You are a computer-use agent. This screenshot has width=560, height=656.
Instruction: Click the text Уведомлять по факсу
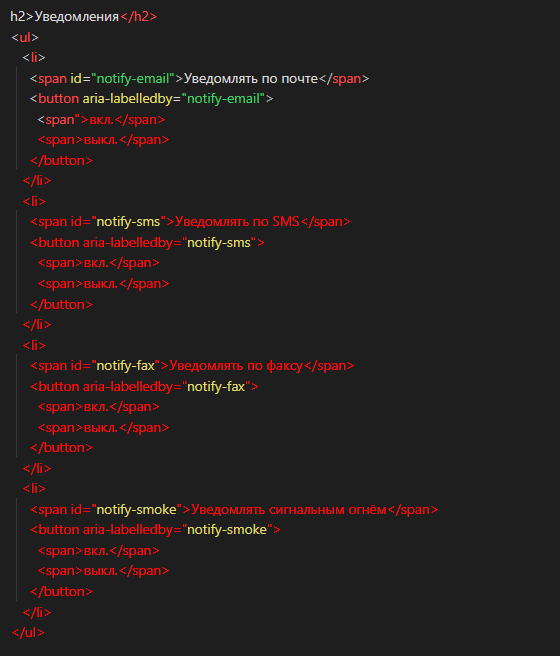point(235,366)
